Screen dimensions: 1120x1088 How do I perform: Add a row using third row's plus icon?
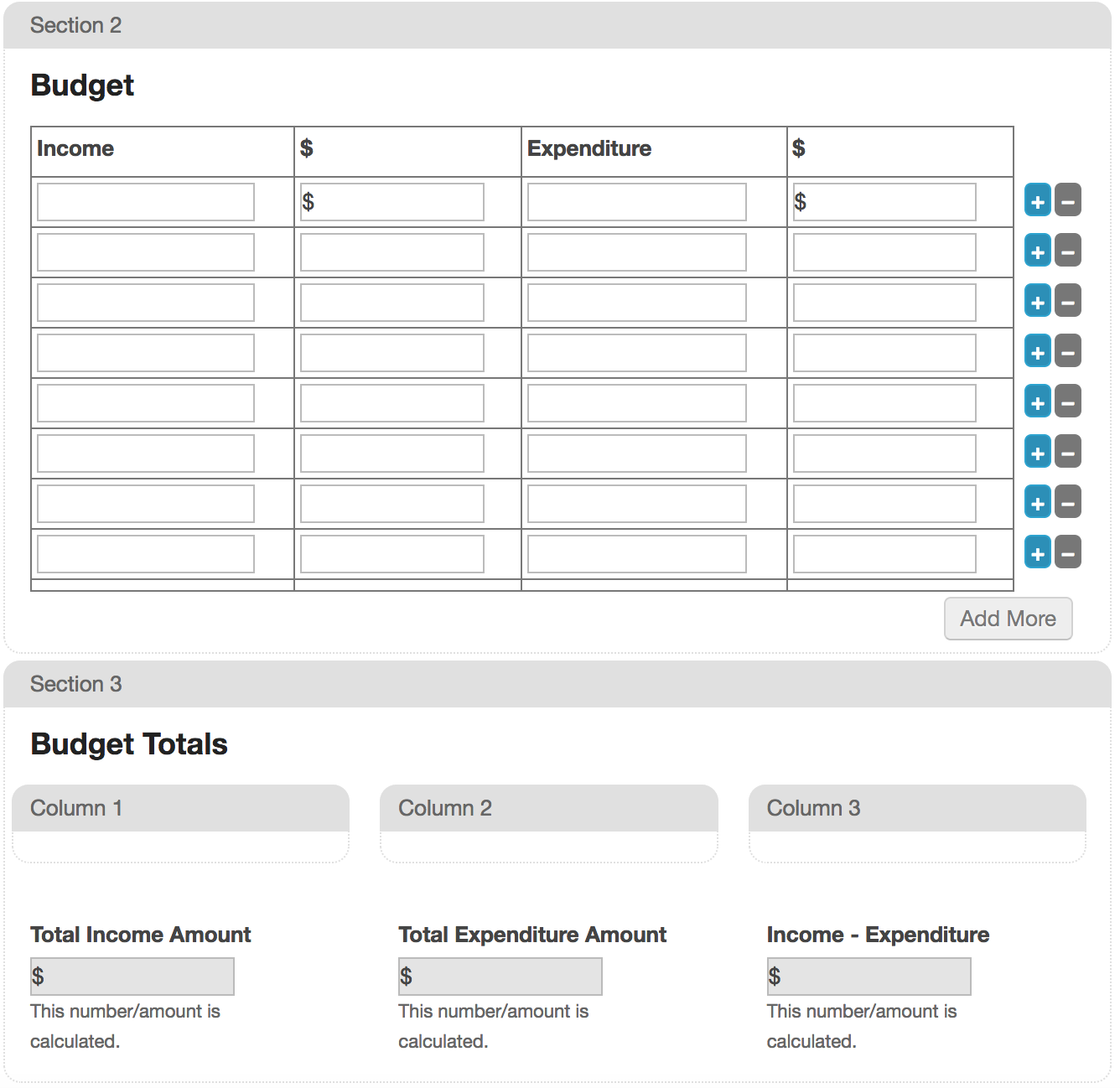click(1037, 302)
